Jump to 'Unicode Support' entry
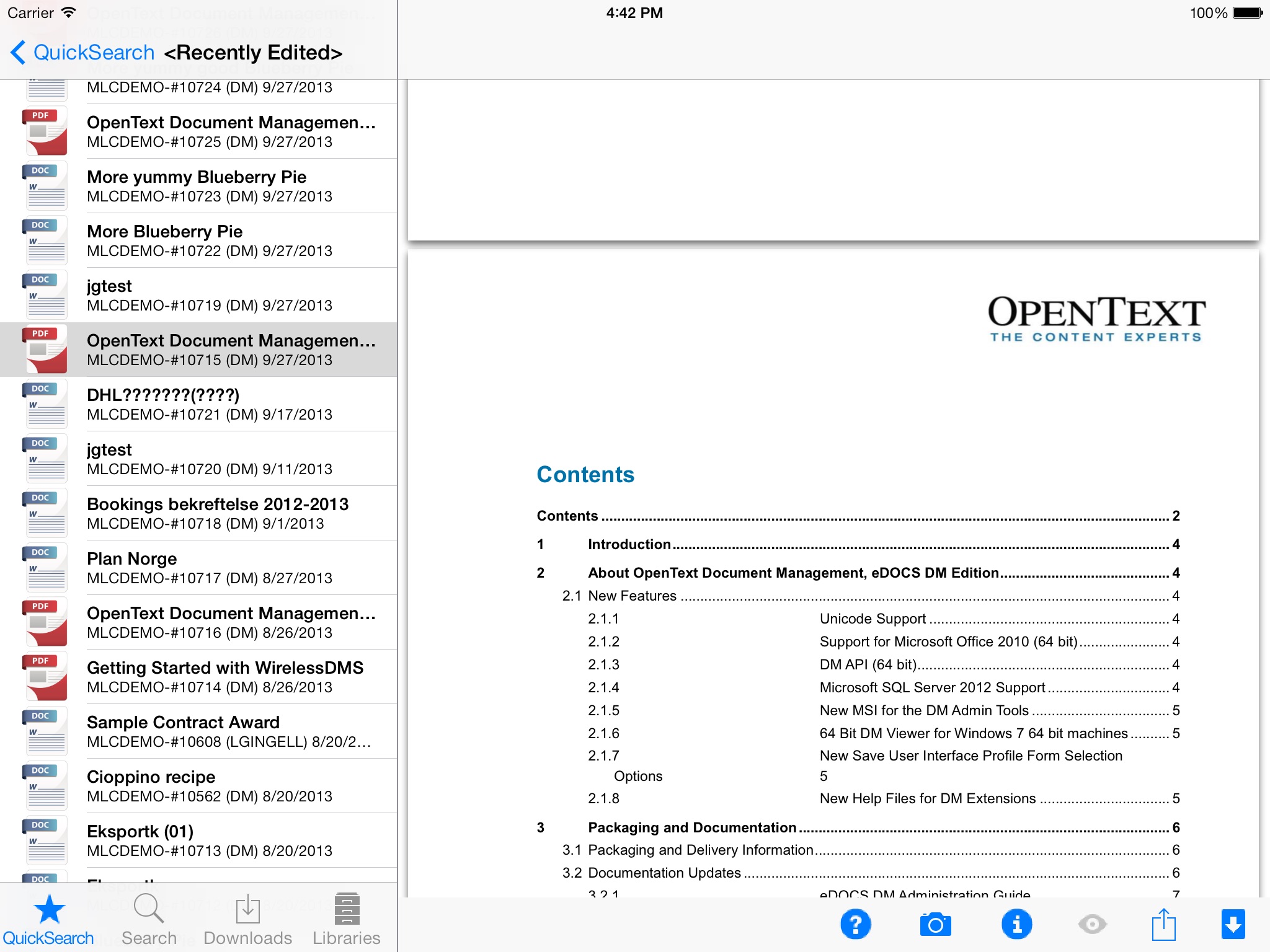This screenshot has width=1270, height=952. (884, 619)
